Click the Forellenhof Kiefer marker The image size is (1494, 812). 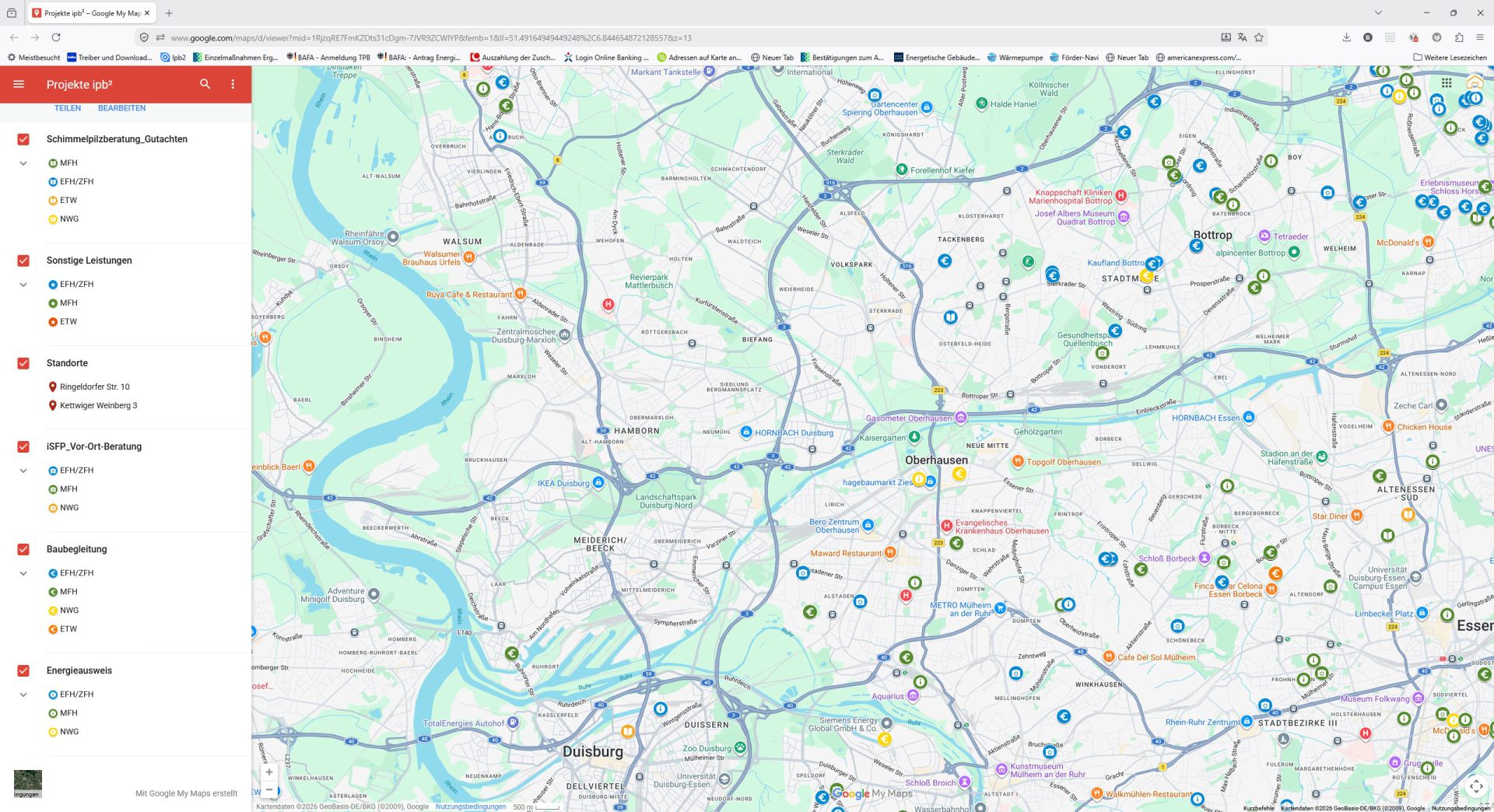901,170
